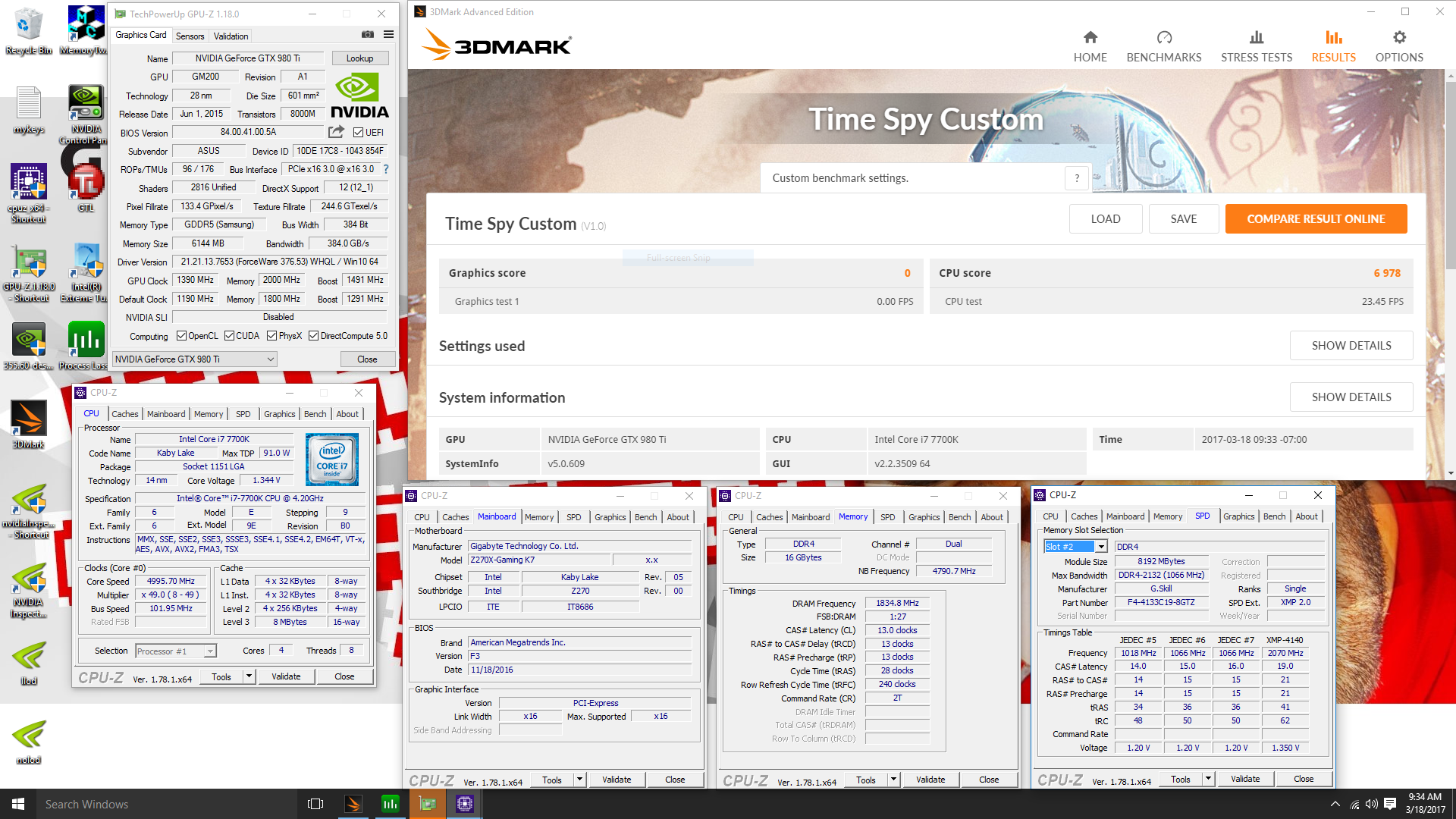Toggle the DirectCompute 5.0 checkbox

(313, 336)
